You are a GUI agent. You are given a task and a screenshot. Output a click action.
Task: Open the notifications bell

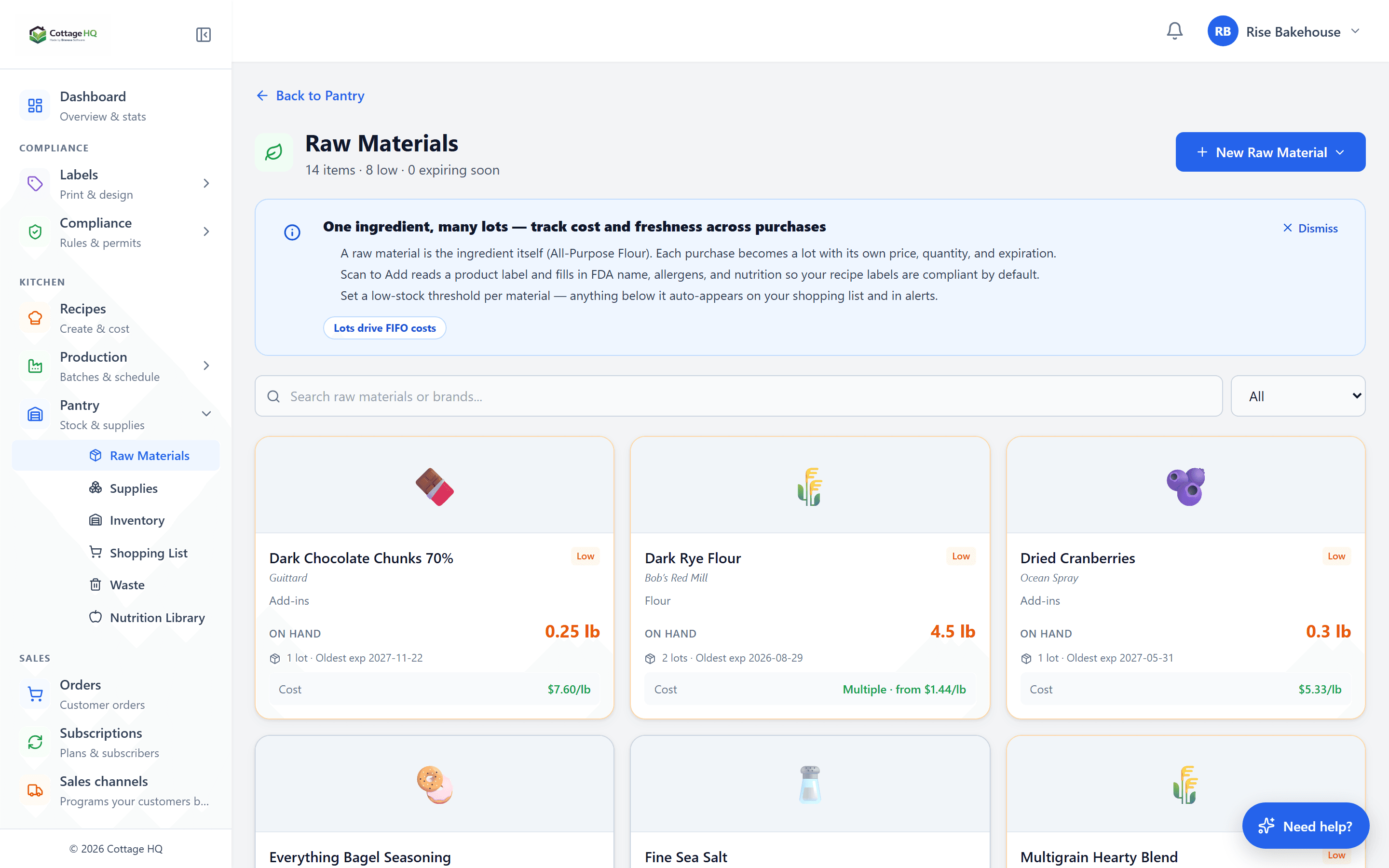(1174, 31)
